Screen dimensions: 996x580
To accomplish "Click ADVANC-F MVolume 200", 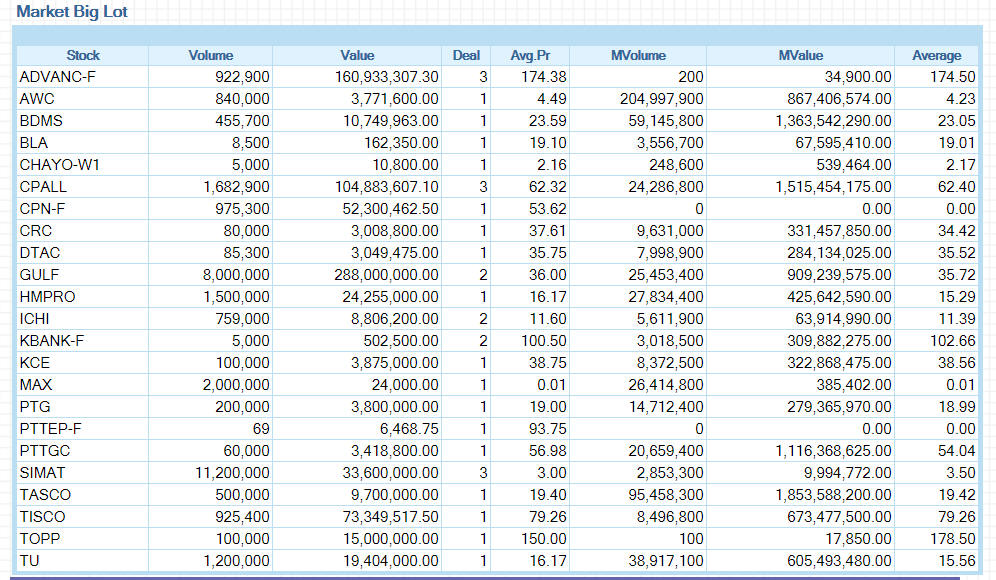I will (690, 77).
